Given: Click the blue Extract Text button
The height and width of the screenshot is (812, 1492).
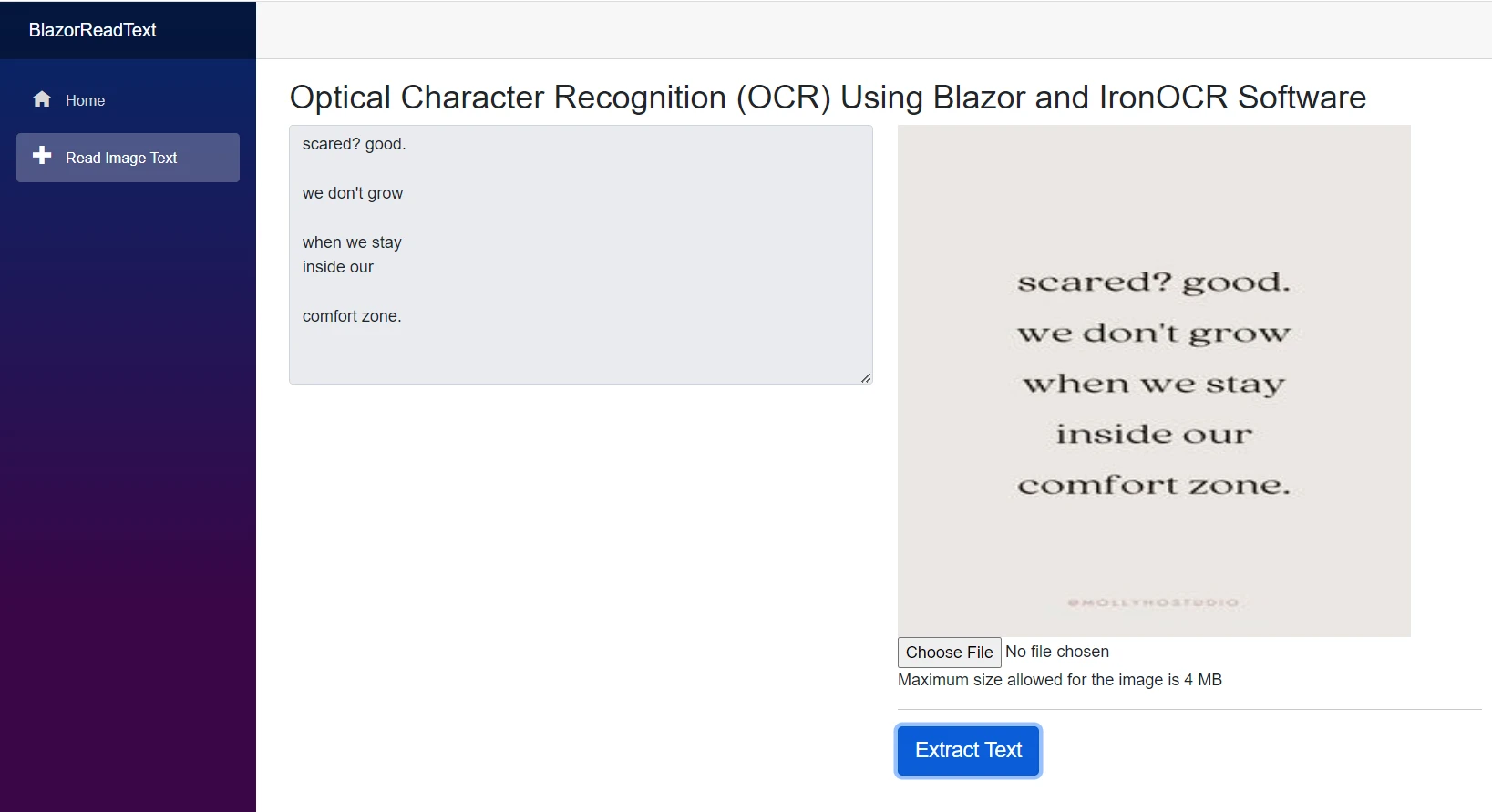Looking at the screenshot, I should 968,750.
